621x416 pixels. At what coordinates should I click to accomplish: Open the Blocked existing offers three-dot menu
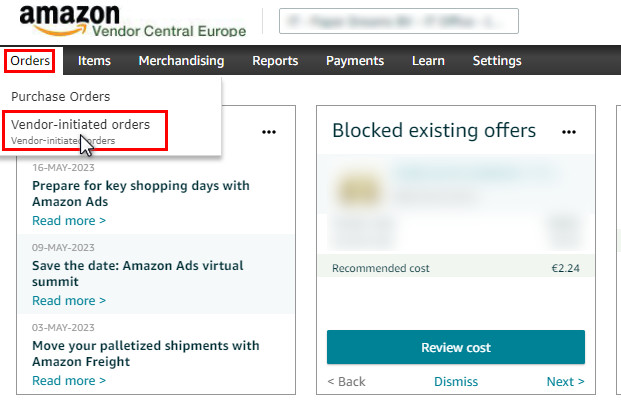(x=569, y=132)
